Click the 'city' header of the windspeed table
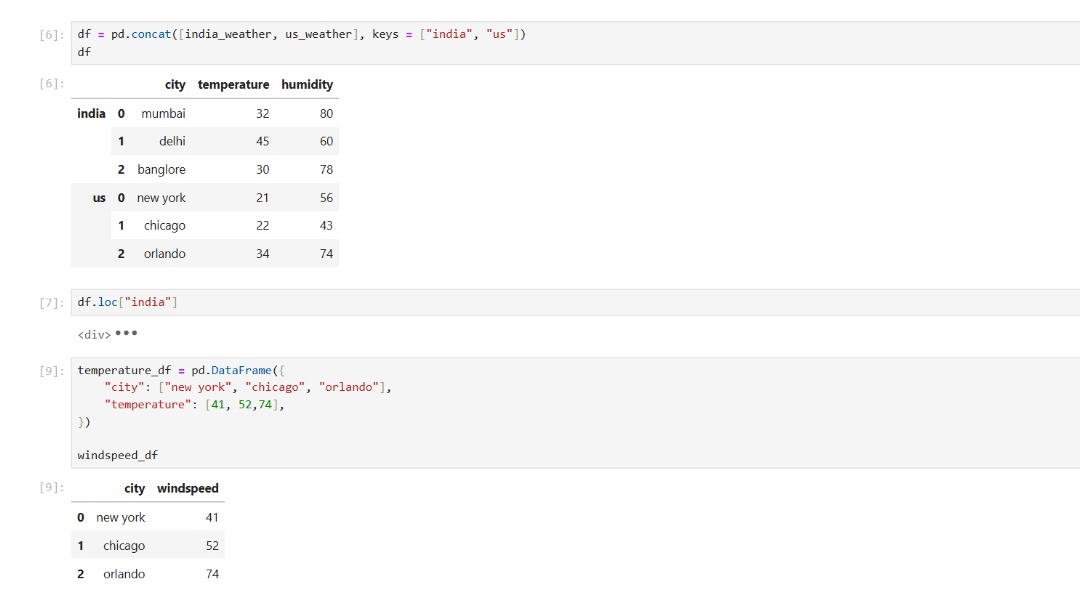The width and height of the screenshot is (1080, 605). [x=134, y=489]
